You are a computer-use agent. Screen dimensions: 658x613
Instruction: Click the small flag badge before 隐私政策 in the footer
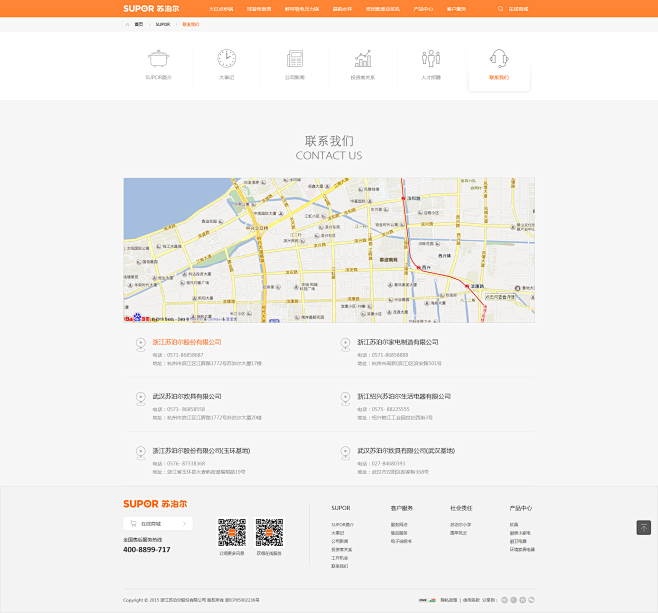(x=427, y=600)
